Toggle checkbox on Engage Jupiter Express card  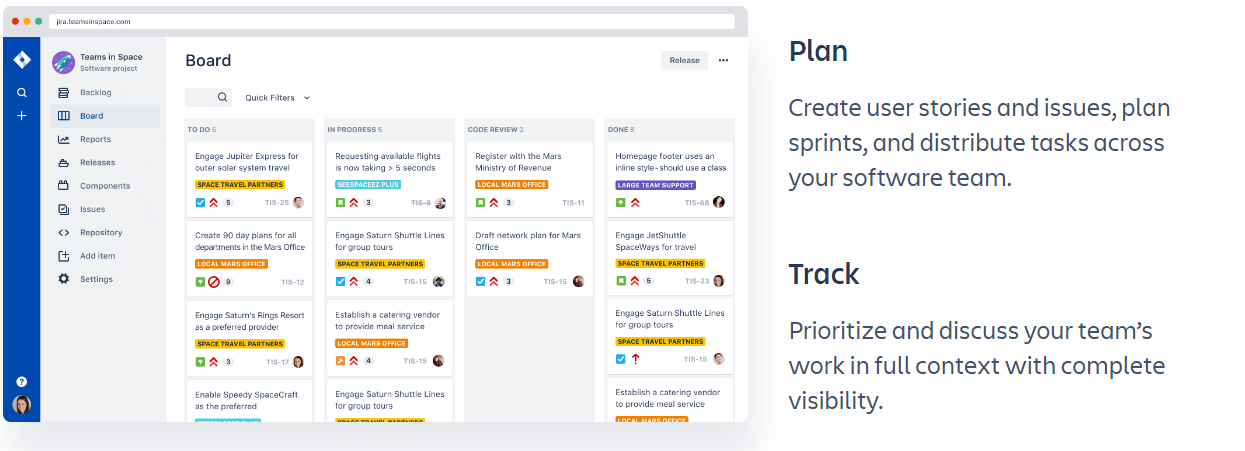200,202
